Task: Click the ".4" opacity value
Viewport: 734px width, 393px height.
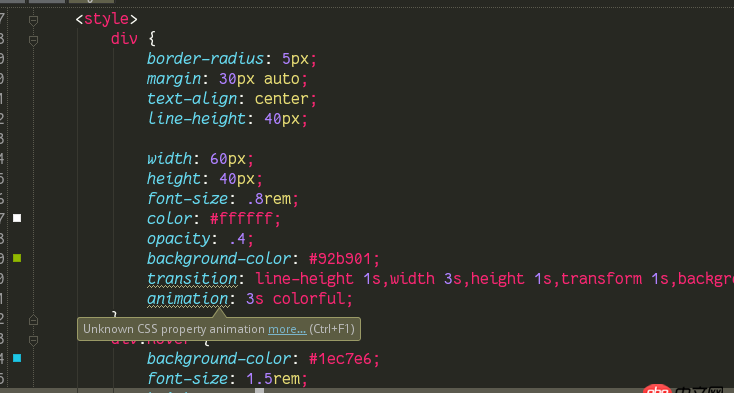Action: point(237,240)
